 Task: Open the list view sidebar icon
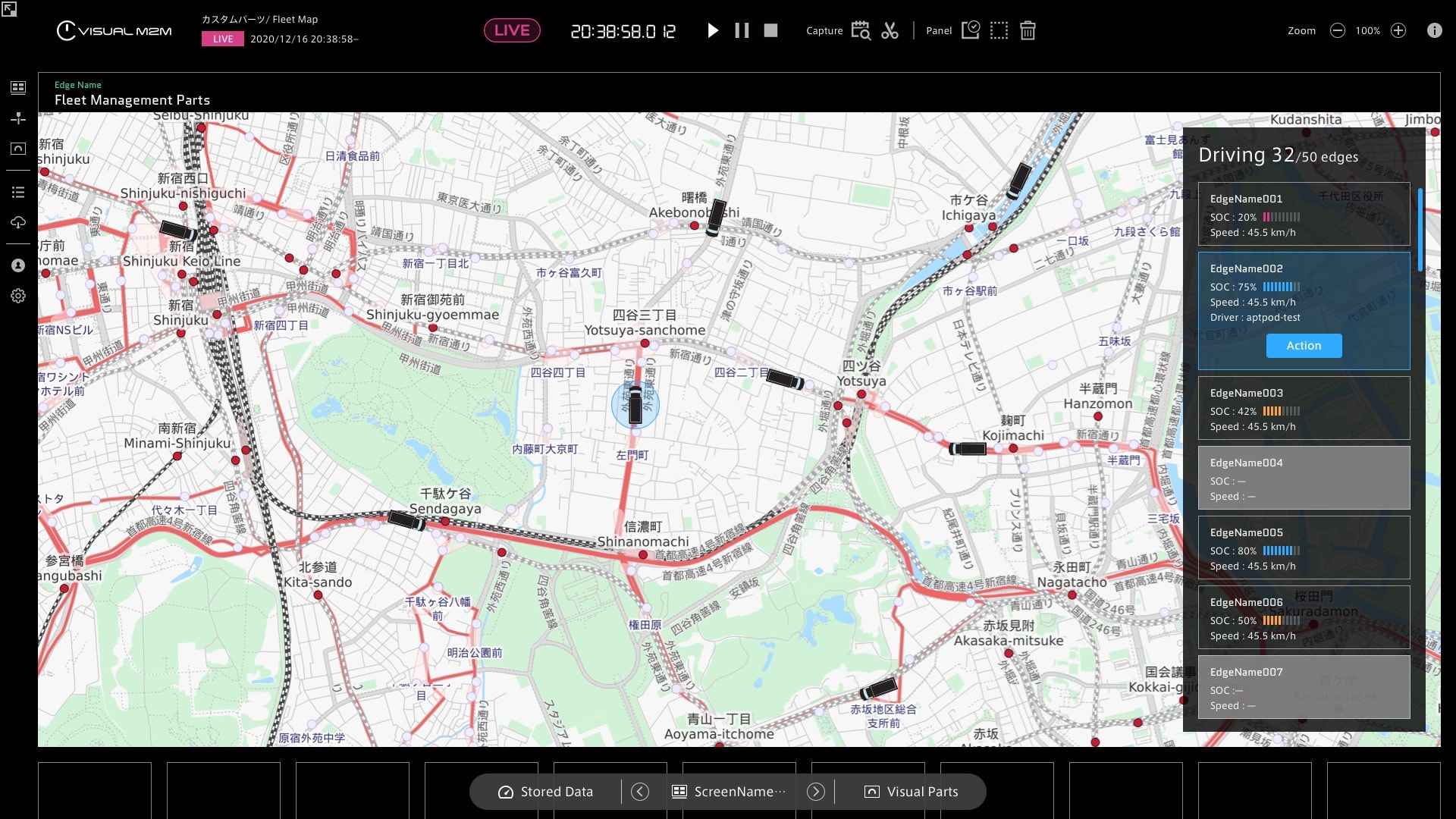coord(18,193)
